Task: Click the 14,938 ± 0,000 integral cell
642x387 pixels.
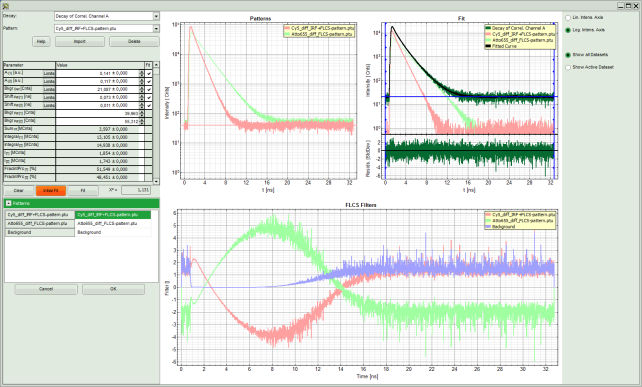Action: click(x=97, y=145)
